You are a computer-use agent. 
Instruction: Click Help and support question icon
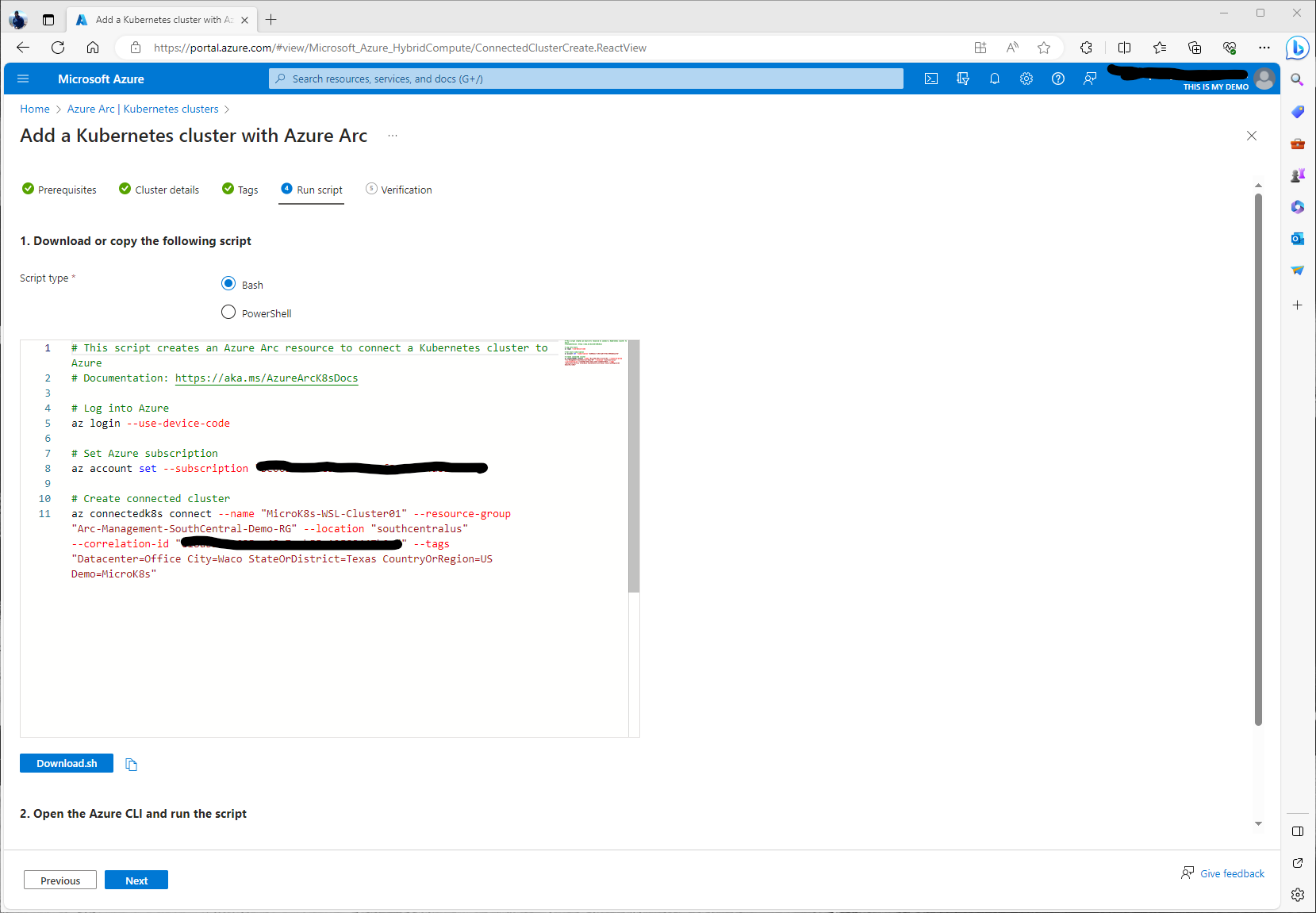1058,79
